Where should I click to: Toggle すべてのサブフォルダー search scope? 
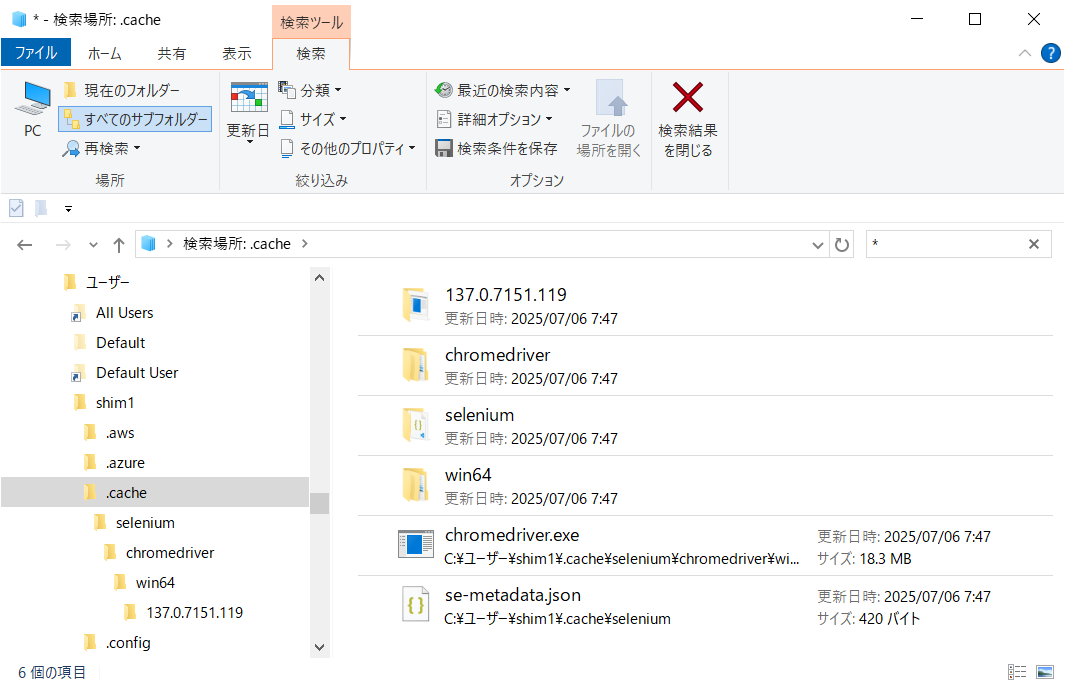[x=135, y=120]
